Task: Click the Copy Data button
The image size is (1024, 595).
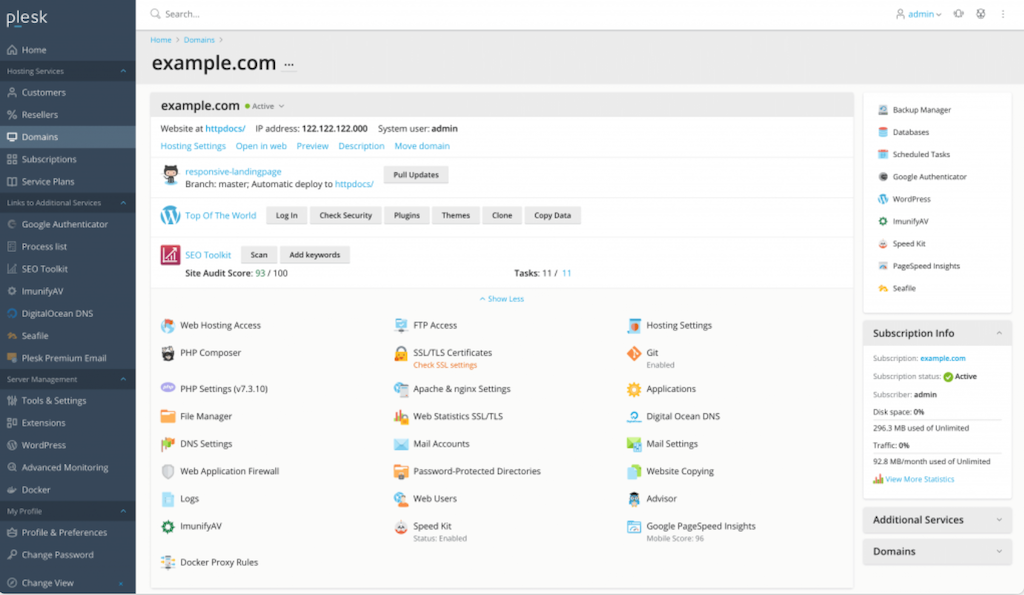Action: (552, 216)
